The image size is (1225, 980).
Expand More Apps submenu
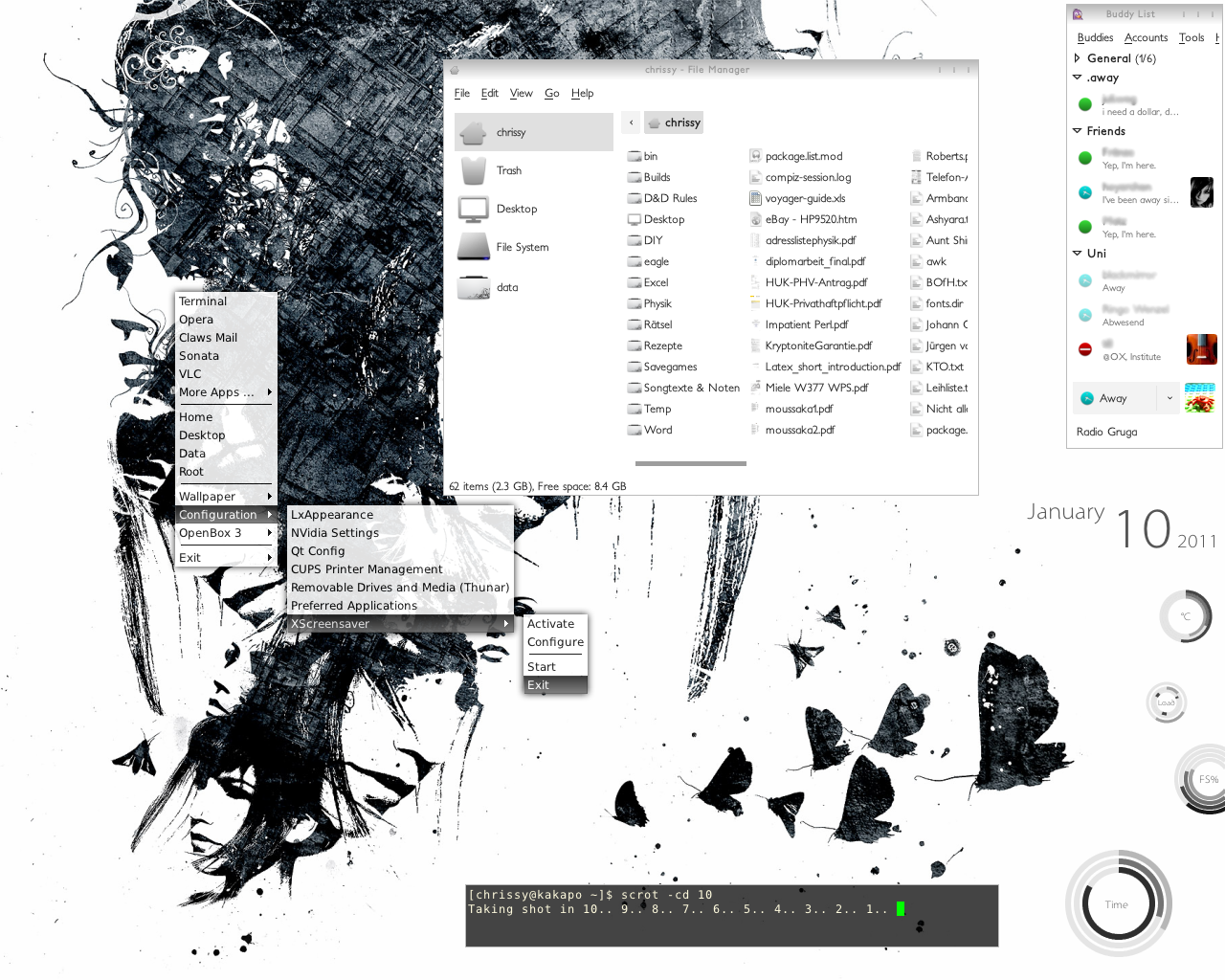(x=226, y=392)
